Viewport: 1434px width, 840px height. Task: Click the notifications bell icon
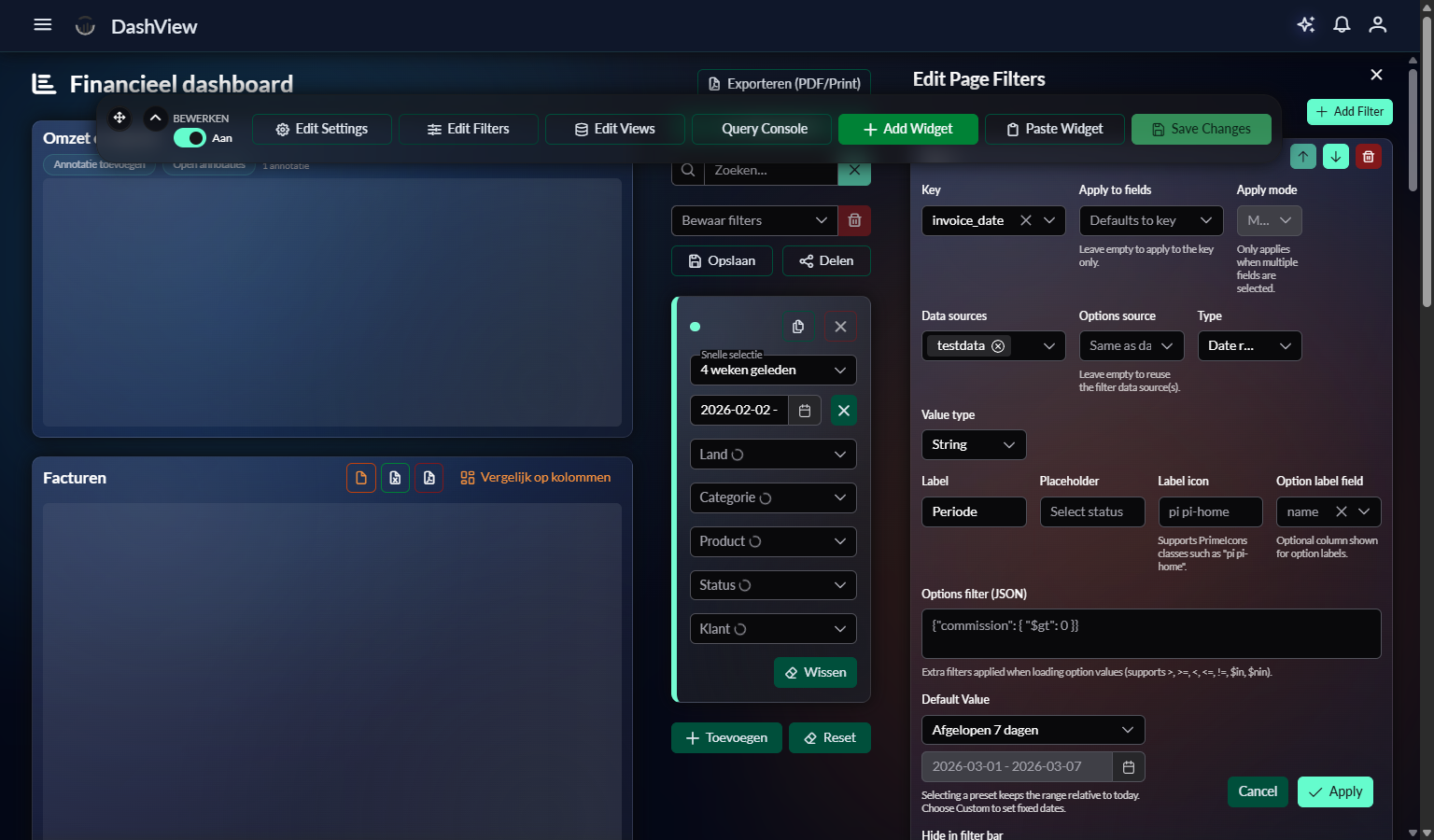coord(1342,25)
